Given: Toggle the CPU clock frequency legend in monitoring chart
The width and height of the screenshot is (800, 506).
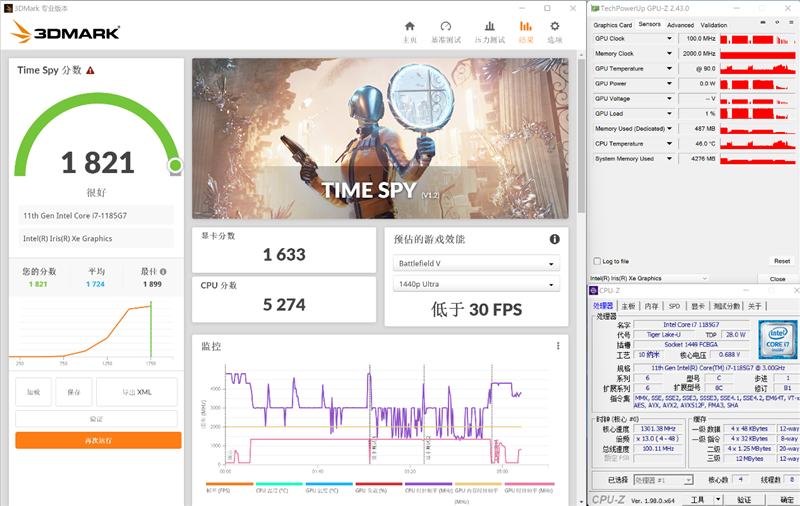Looking at the screenshot, I should pyautogui.click(x=429, y=487).
